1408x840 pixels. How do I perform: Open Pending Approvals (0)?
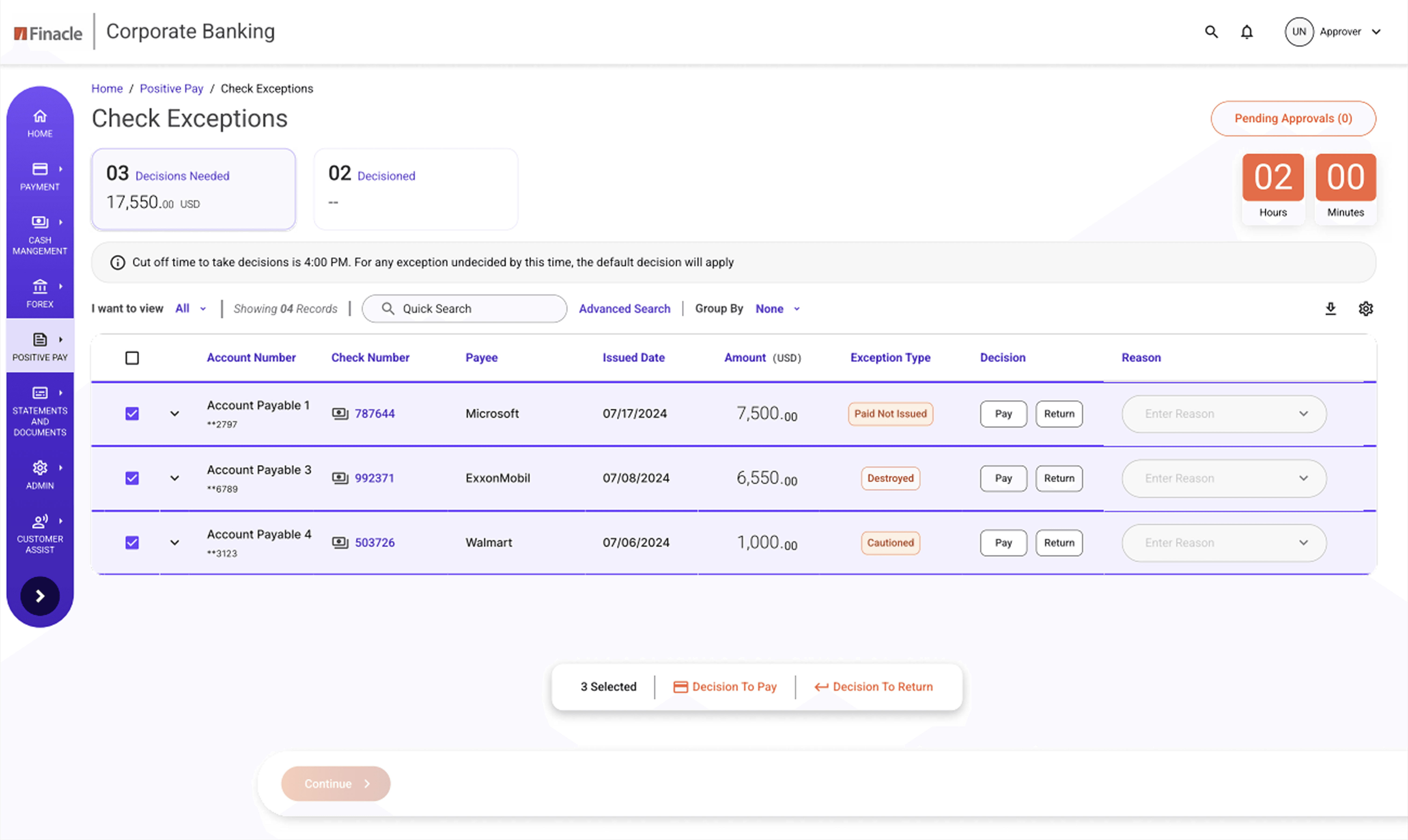click(x=1293, y=118)
